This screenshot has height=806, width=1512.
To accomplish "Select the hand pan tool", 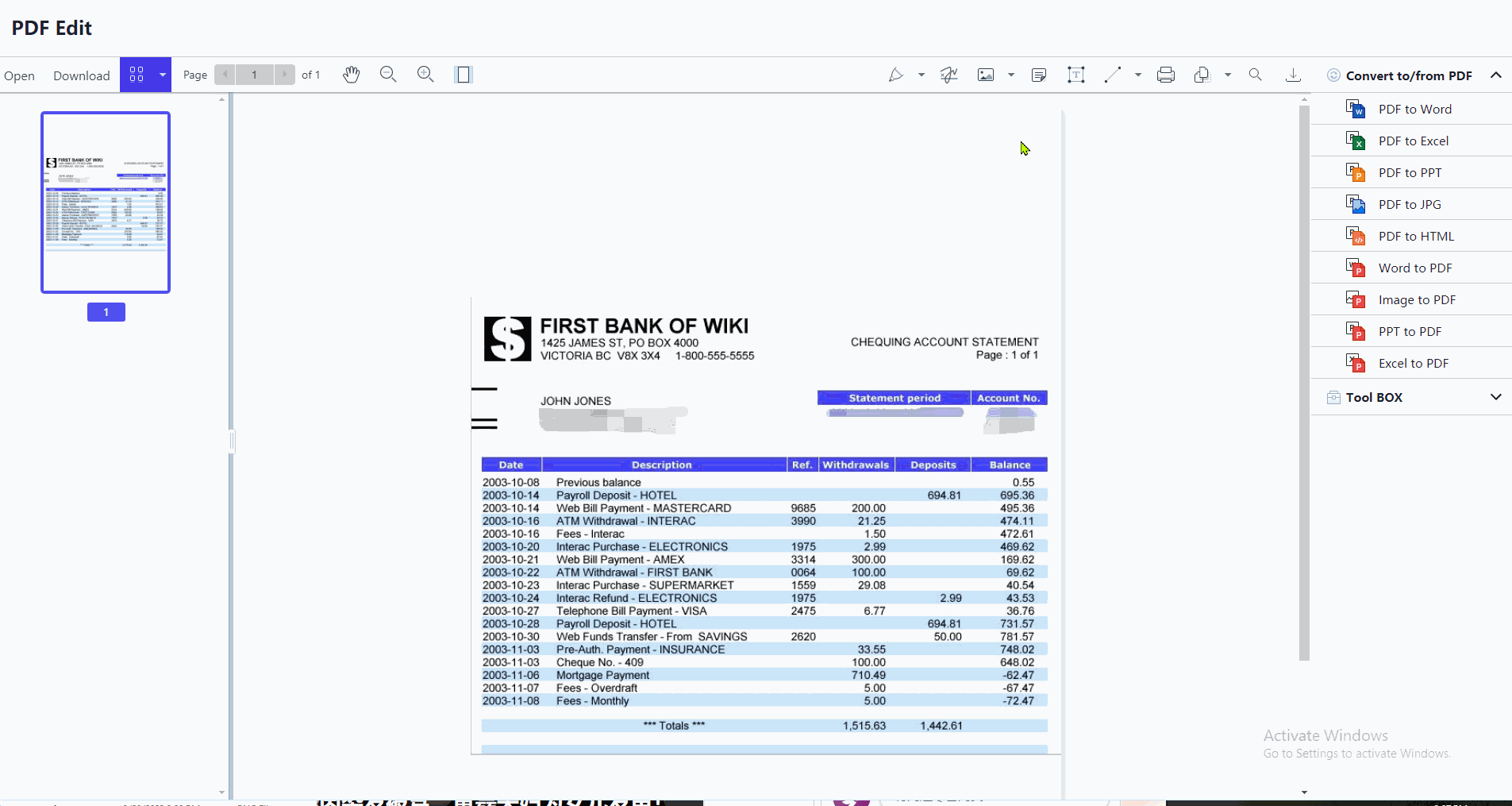I will (352, 75).
